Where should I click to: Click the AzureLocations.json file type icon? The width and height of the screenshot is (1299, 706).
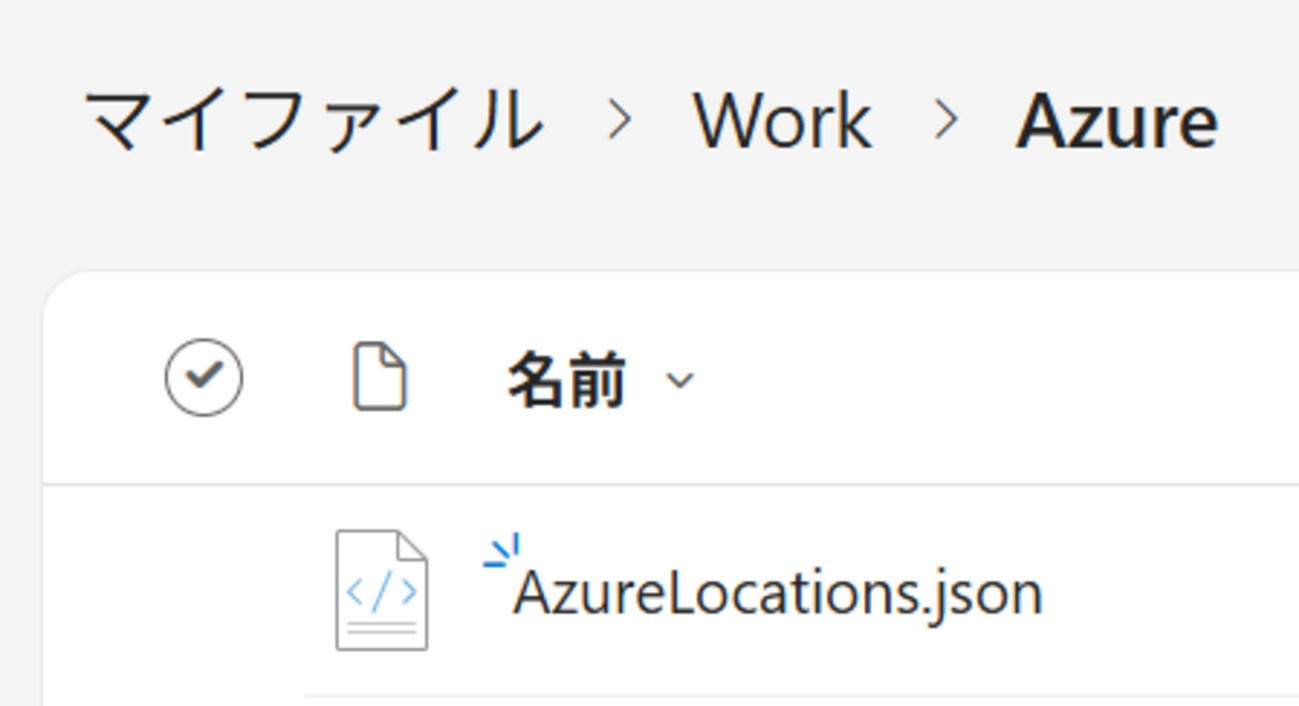tap(381, 590)
